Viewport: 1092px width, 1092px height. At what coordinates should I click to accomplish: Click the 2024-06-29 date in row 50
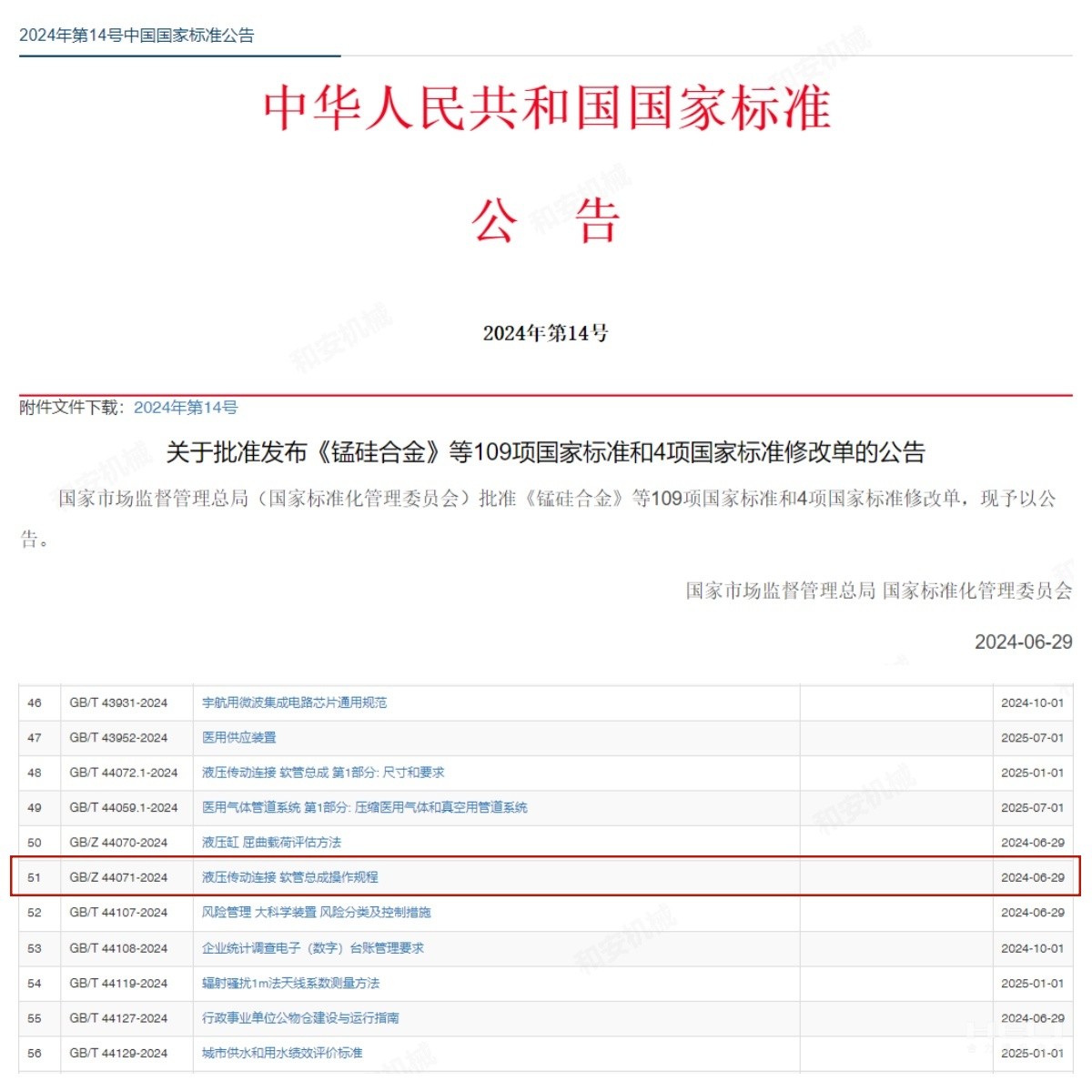tap(1032, 843)
